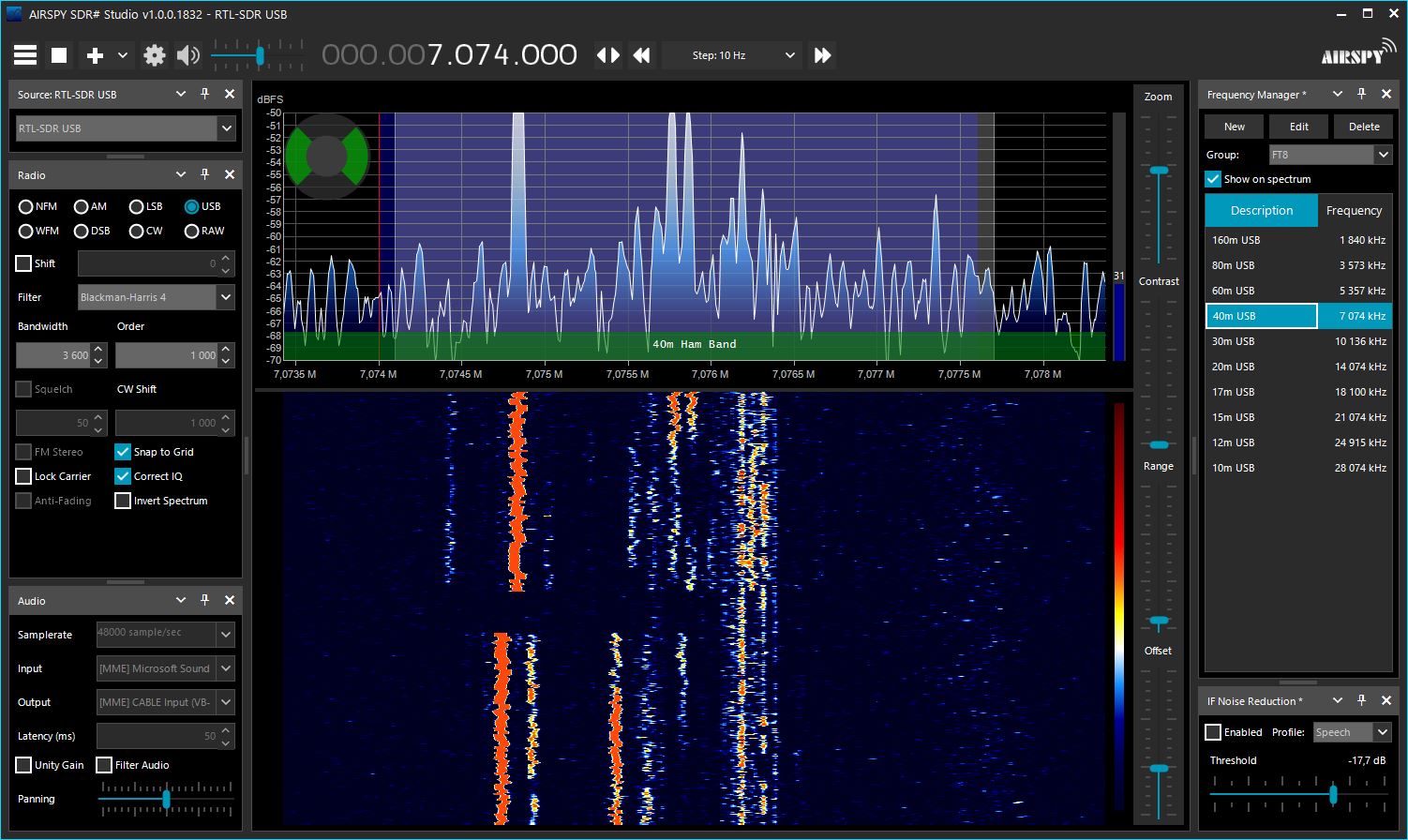Step frequency down with the rewind icon
The height and width of the screenshot is (840, 1408).
642,55
